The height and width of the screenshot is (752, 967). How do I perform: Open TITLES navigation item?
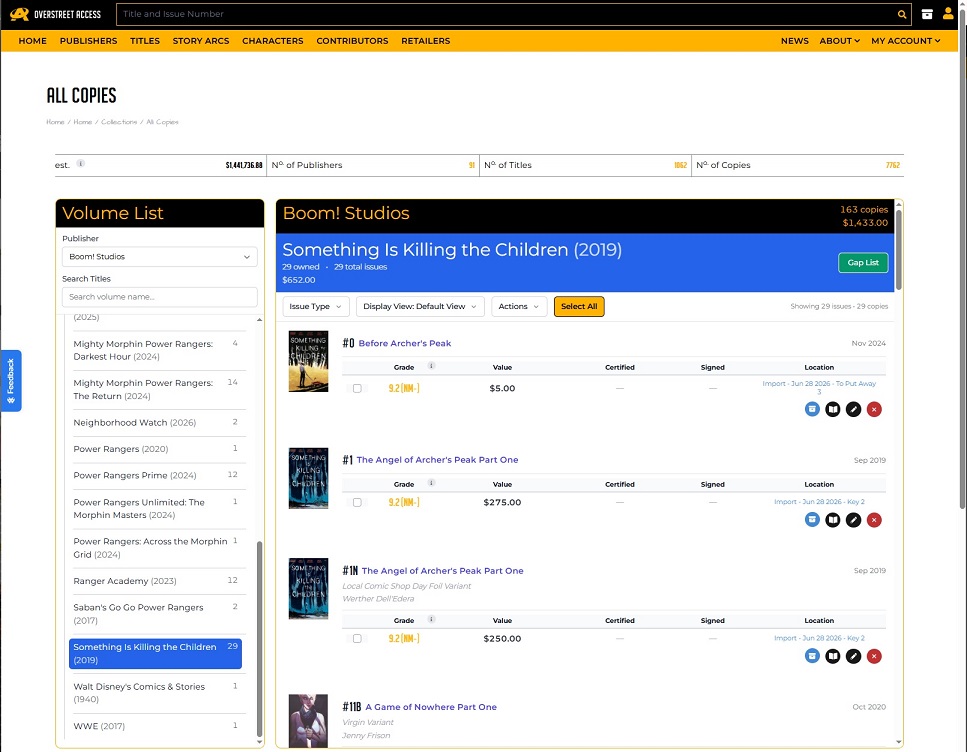pos(145,41)
